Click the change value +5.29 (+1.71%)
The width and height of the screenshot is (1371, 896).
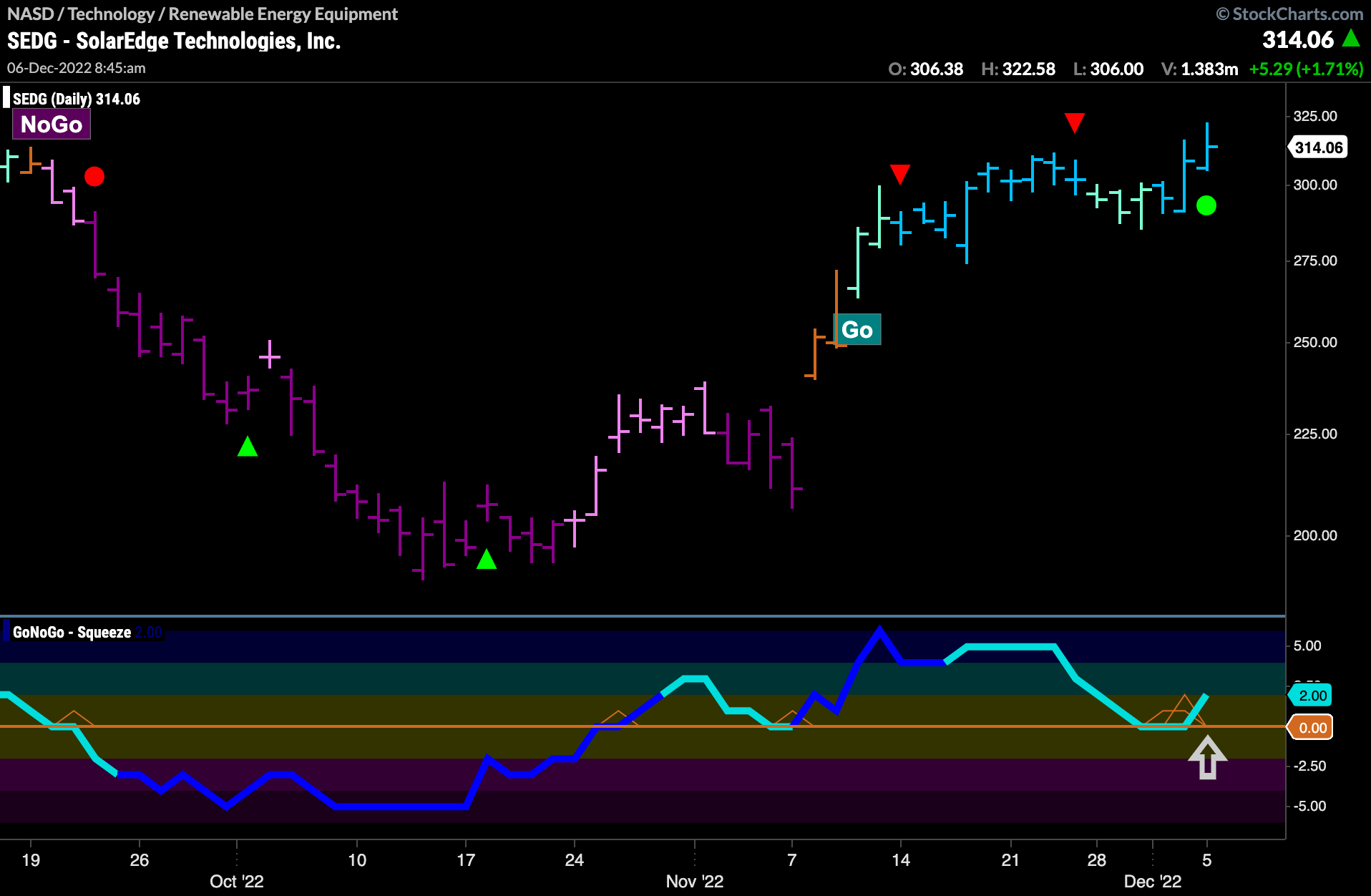tap(1306, 69)
